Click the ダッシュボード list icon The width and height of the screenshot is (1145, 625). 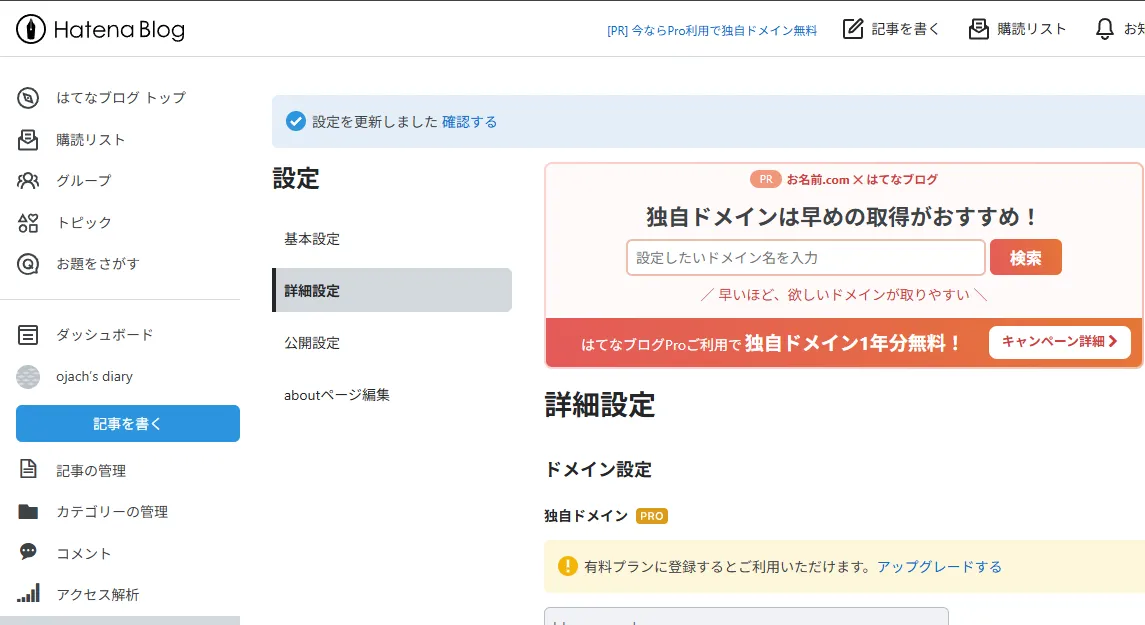tap(28, 335)
